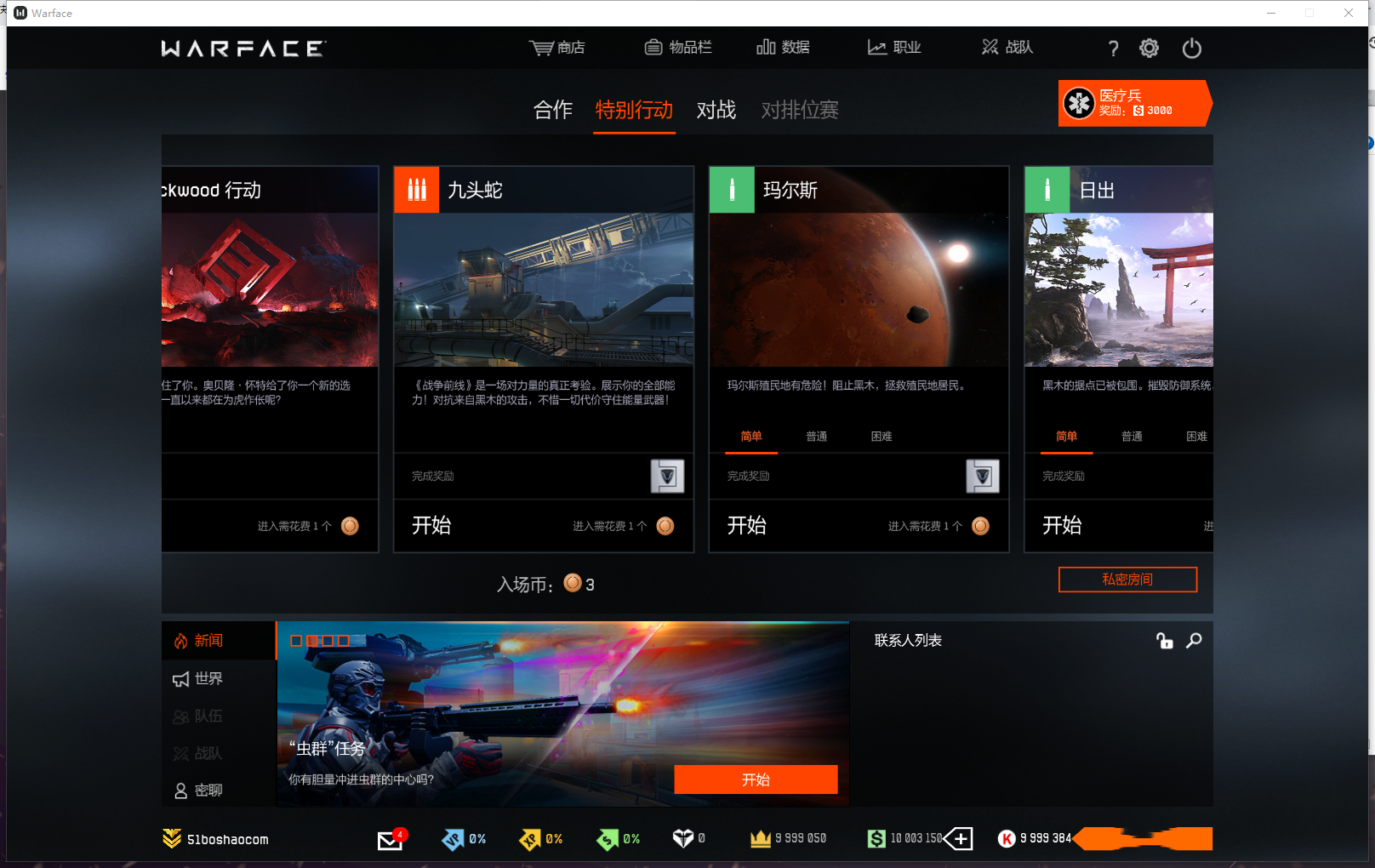Open the 世界 chat channel in sidebar
Viewport: 1375px width, 868px height.
pos(208,678)
